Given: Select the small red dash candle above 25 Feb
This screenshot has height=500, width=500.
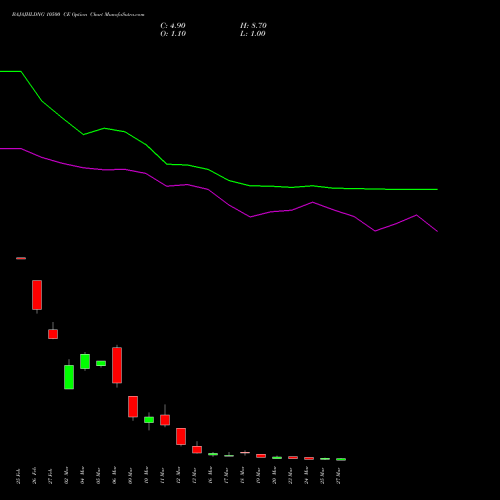Looking at the screenshot, I should [21, 258].
